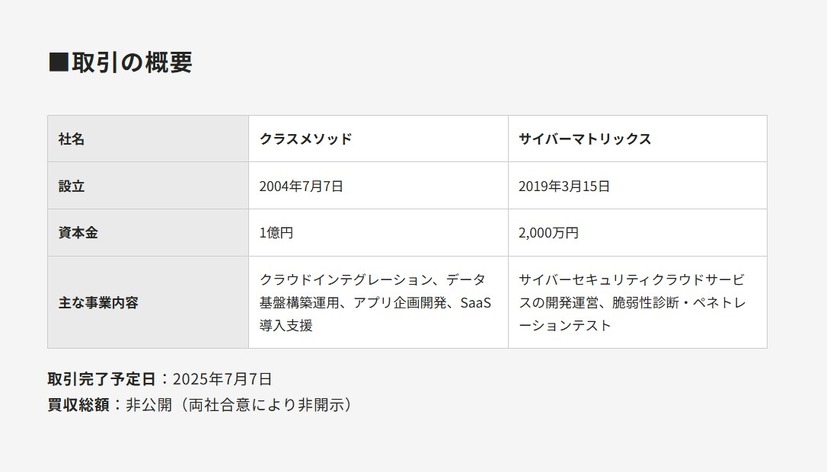Click the 取引完了予定日 bold label
827x472 pixels.
pos(102,379)
